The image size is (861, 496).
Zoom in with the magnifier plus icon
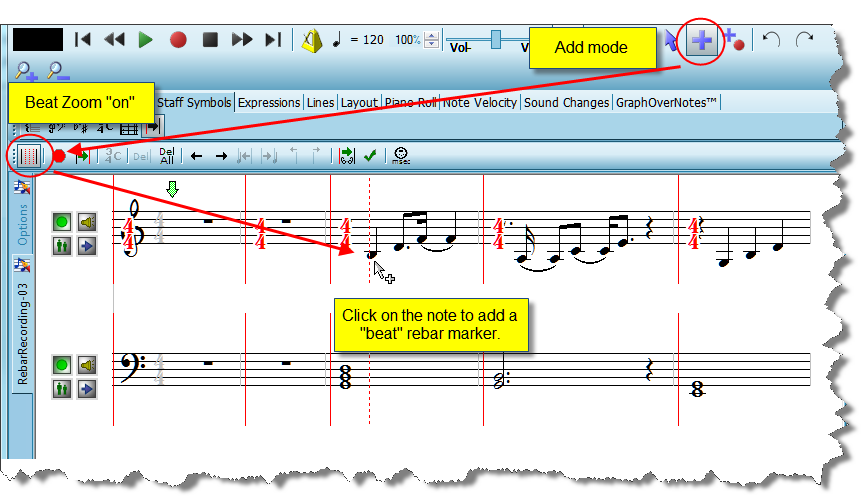pos(26,70)
